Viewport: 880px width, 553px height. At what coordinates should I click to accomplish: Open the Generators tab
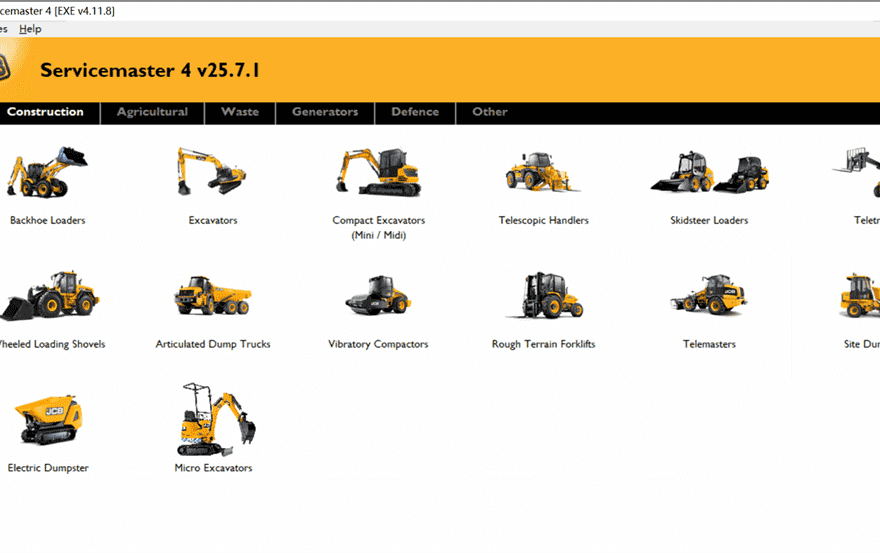(325, 112)
